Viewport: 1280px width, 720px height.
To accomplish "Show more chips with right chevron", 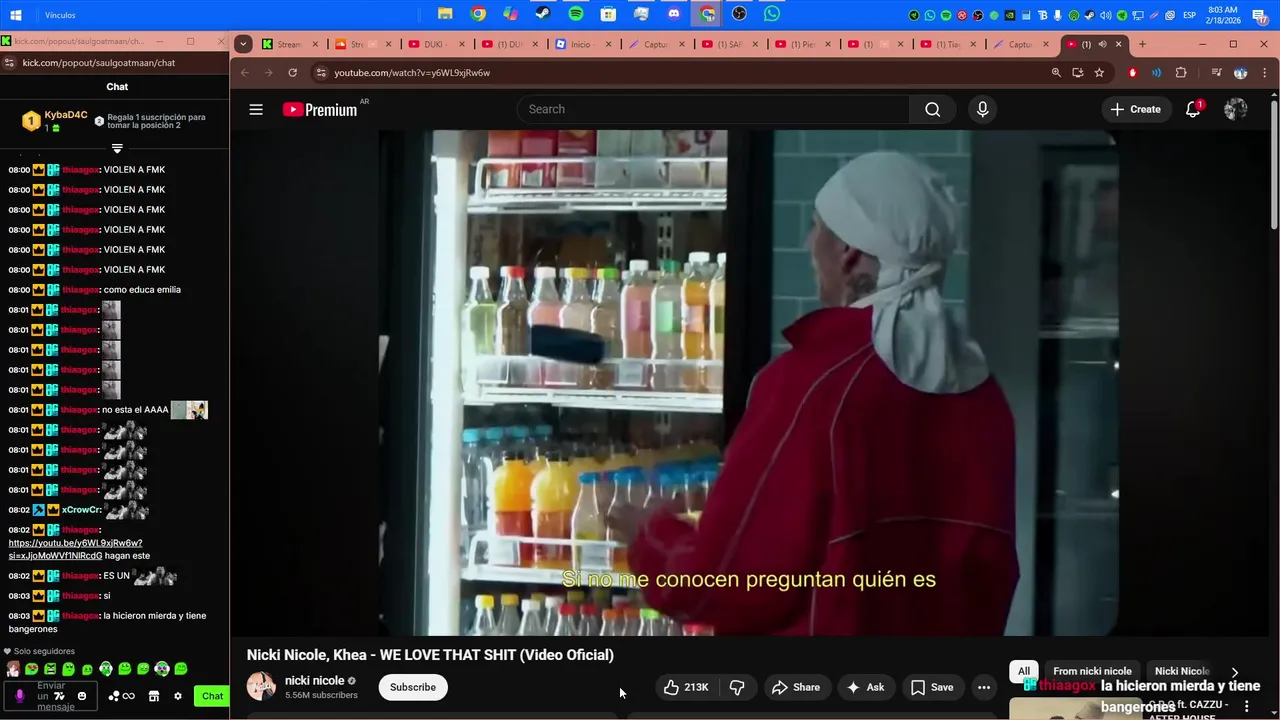I will pyautogui.click(x=1234, y=672).
